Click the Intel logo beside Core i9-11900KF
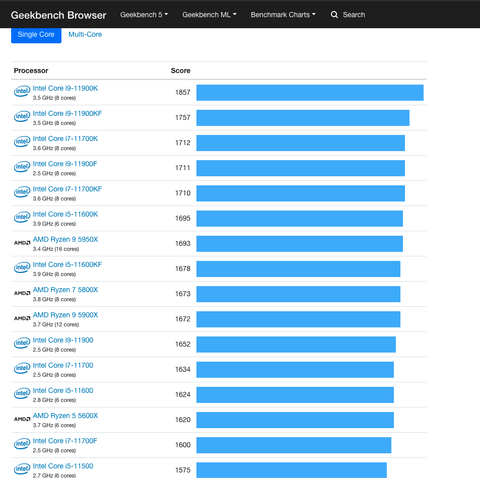This screenshot has height=478, width=480. click(22, 116)
